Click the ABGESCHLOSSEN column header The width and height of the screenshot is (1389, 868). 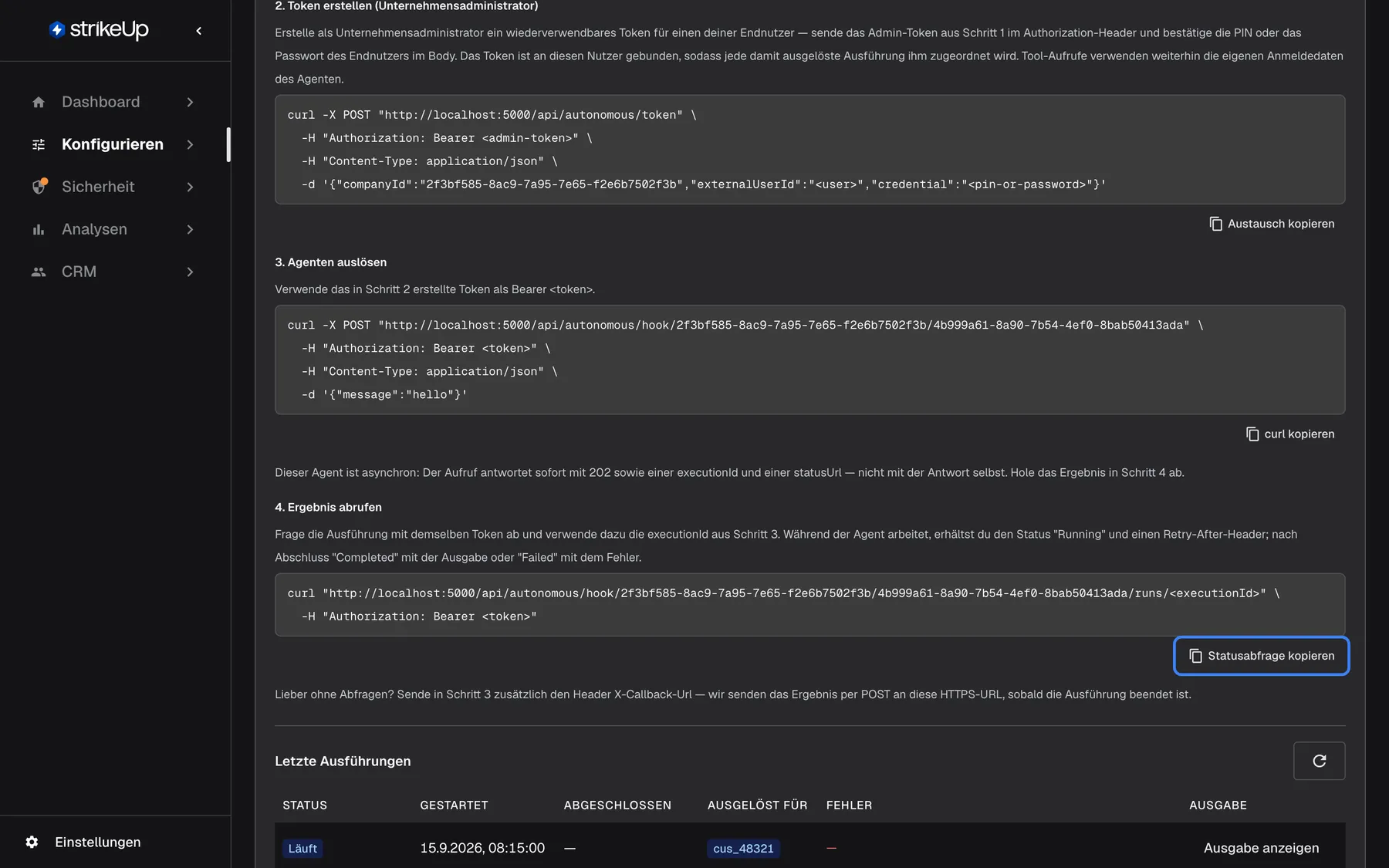click(617, 805)
